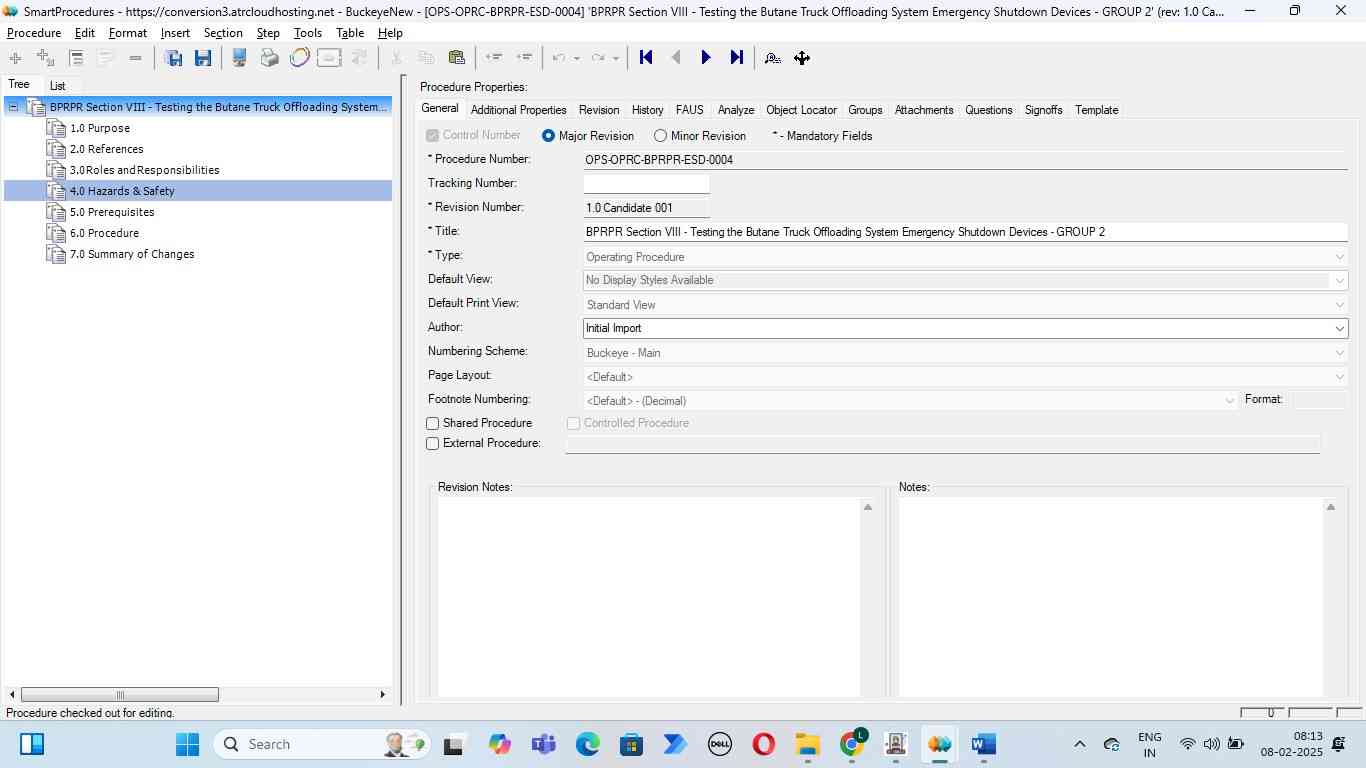Screen dimensions: 1366x768
Task: Open the Footnote Numbering dropdown
Action: [x=1229, y=401]
